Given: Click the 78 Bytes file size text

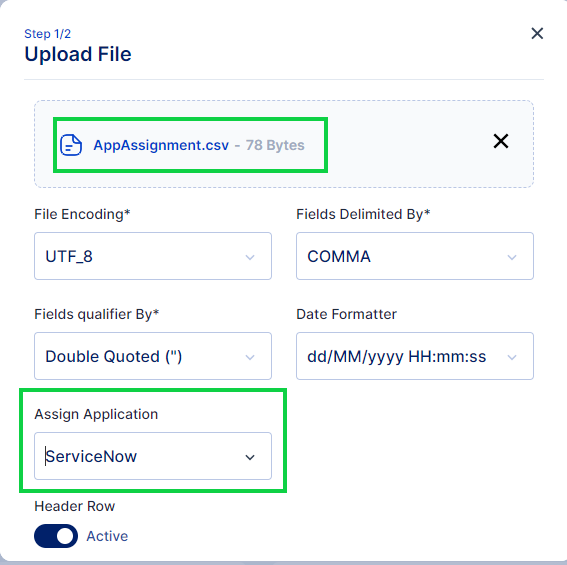Looking at the screenshot, I should point(275,145).
